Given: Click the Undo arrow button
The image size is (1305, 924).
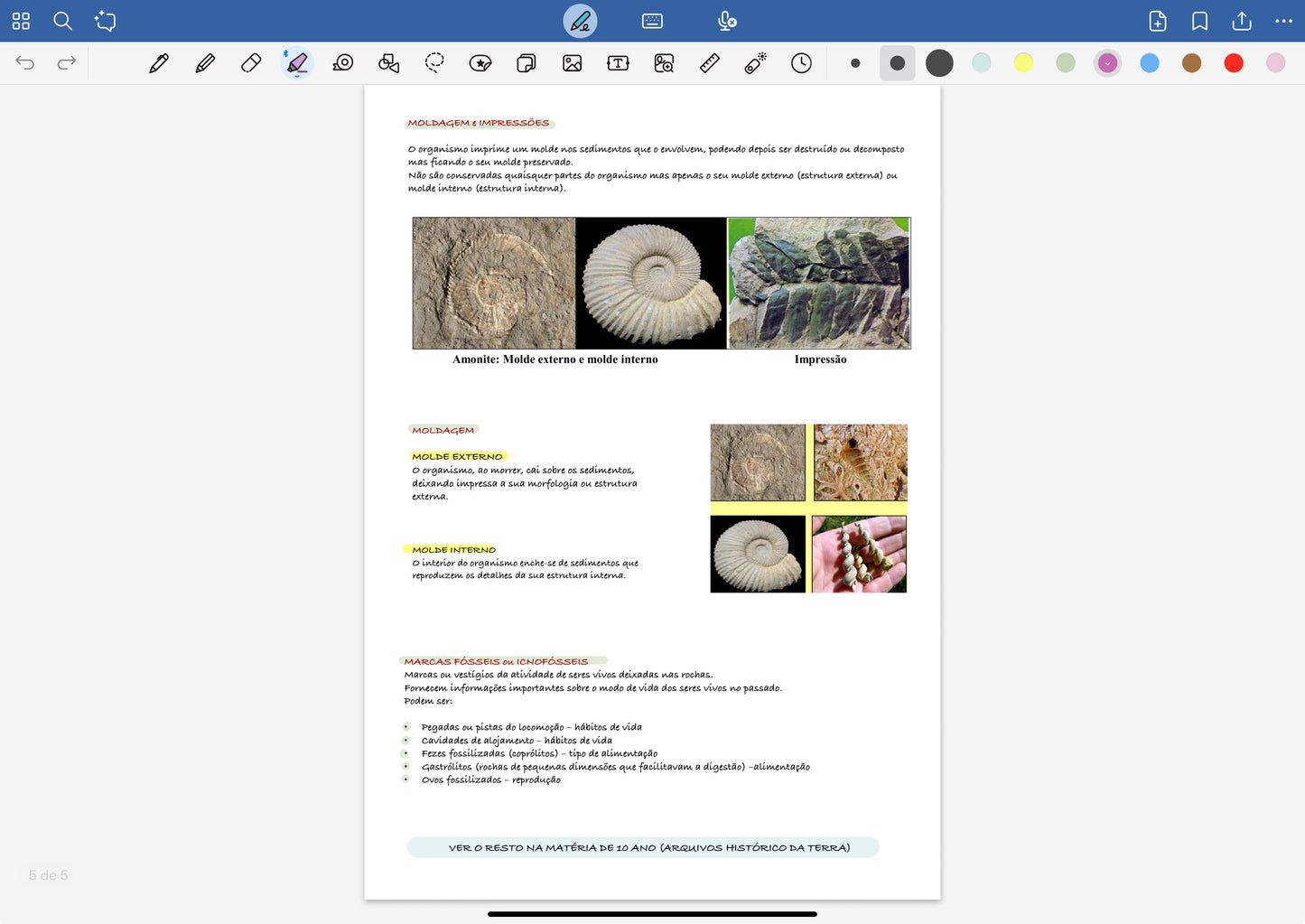Looking at the screenshot, I should coord(25,63).
